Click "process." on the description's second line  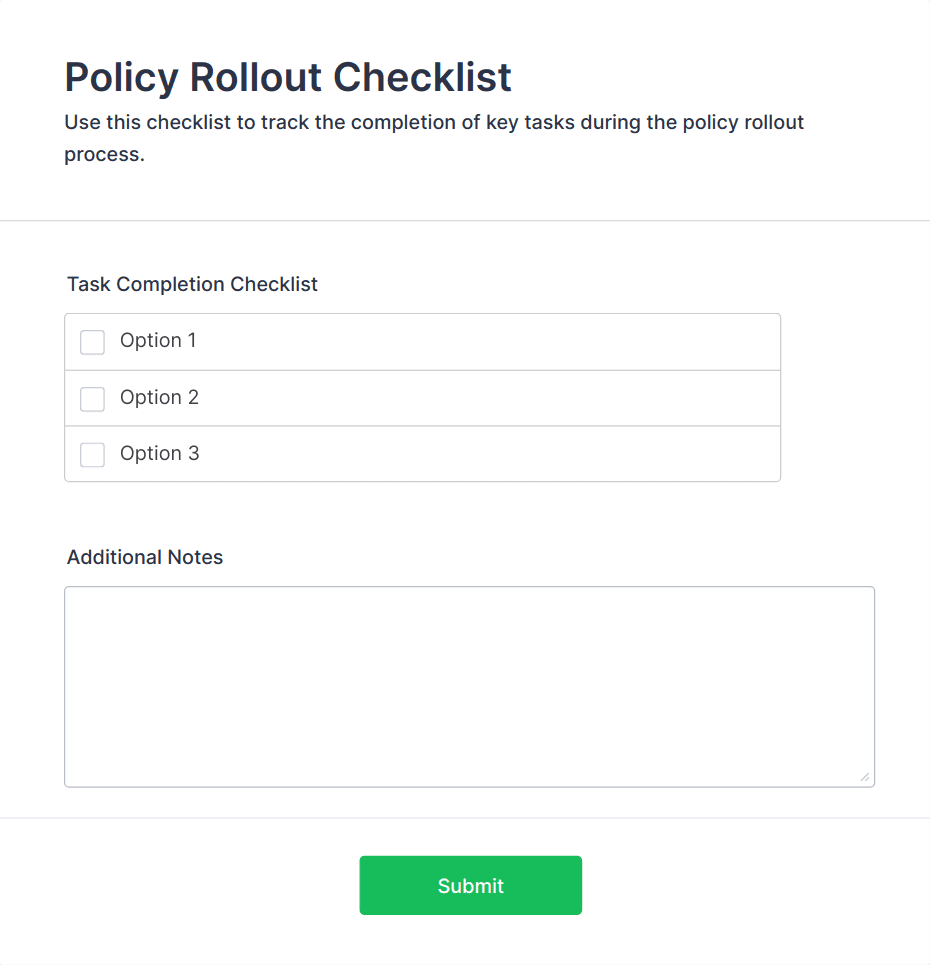coord(105,156)
